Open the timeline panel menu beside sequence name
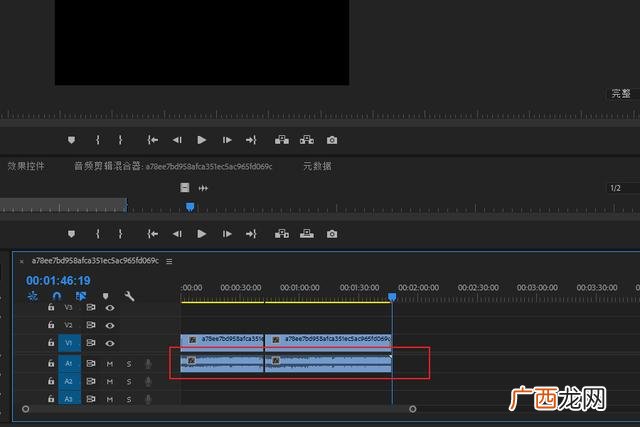 [169, 261]
